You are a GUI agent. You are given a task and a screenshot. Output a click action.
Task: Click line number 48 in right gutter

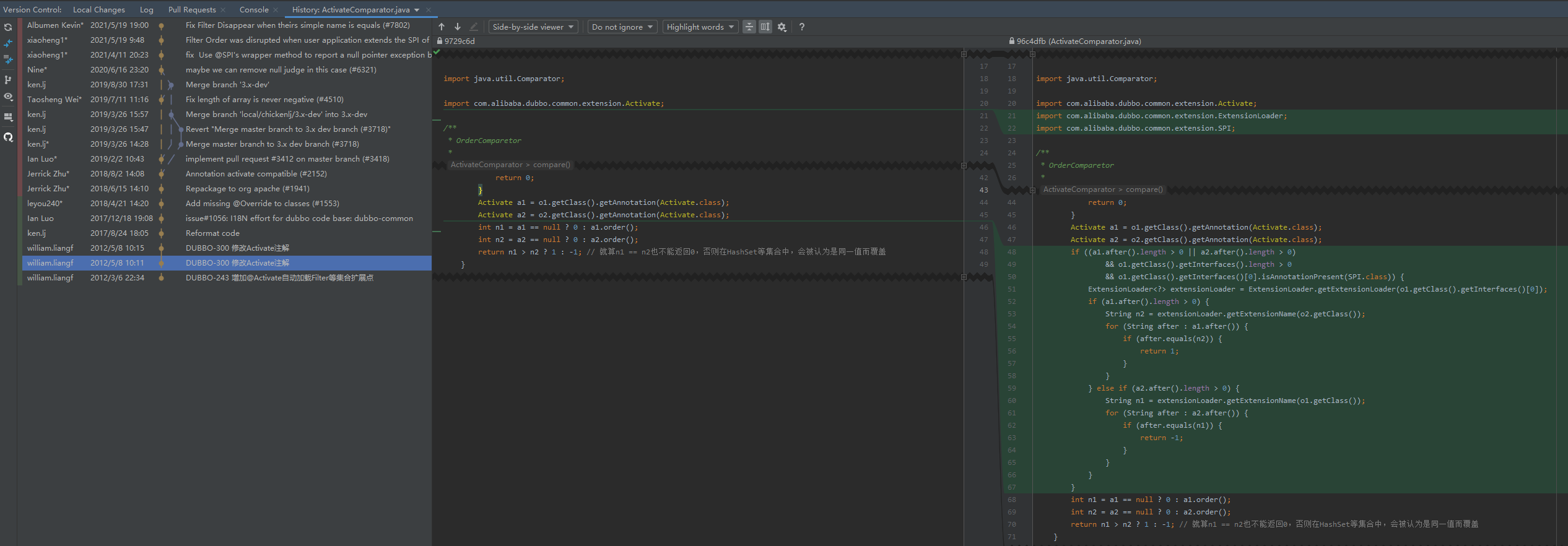(1012, 252)
